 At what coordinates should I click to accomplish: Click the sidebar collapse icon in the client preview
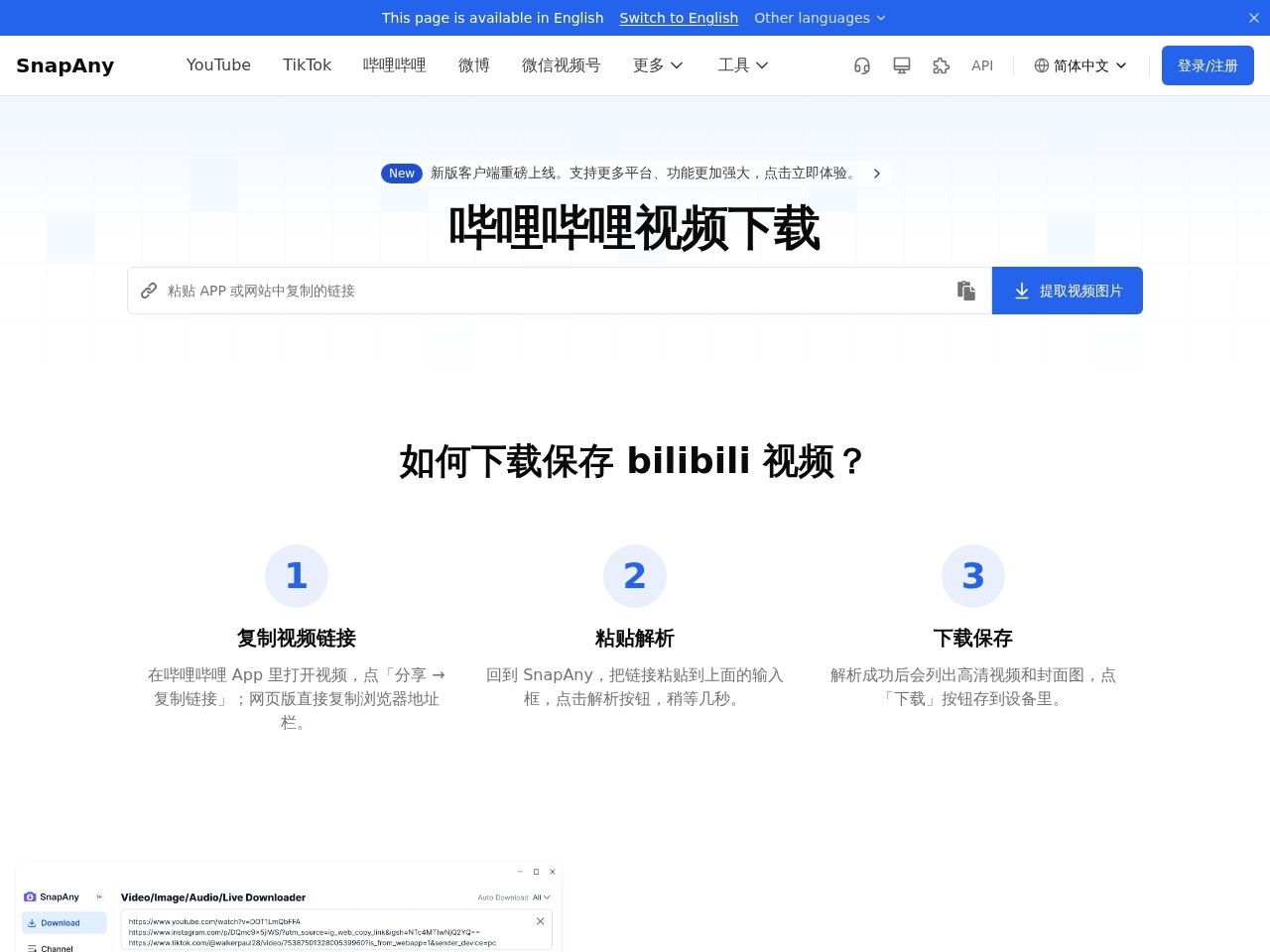[99, 896]
